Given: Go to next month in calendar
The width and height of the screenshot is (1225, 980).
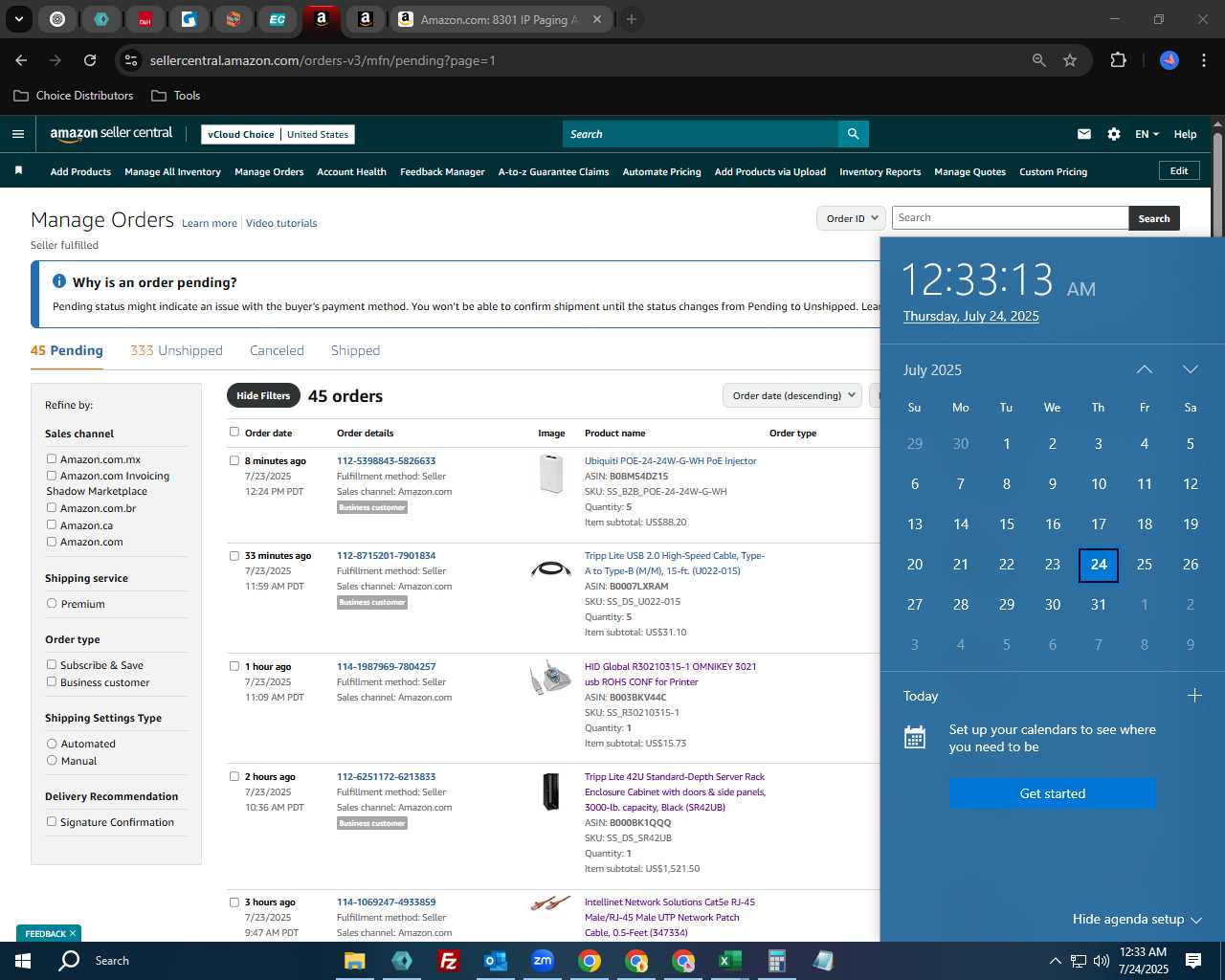Looking at the screenshot, I should pyautogui.click(x=1191, y=369).
